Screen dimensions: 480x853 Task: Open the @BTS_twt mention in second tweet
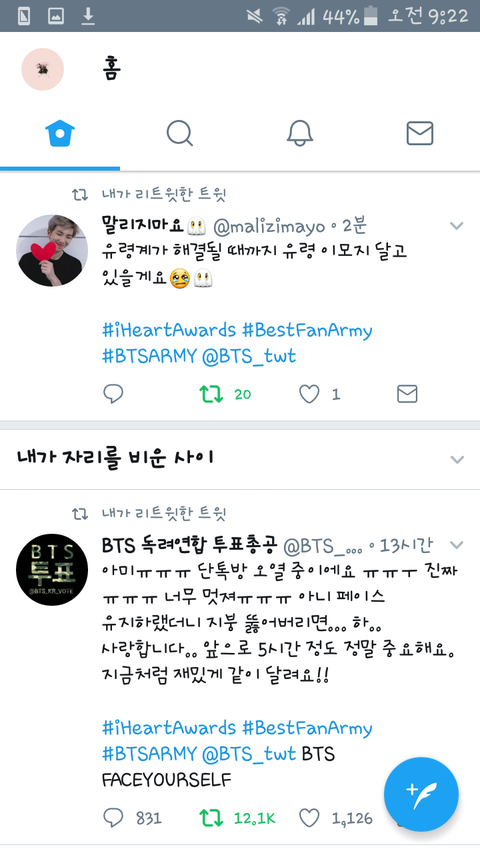point(249,754)
